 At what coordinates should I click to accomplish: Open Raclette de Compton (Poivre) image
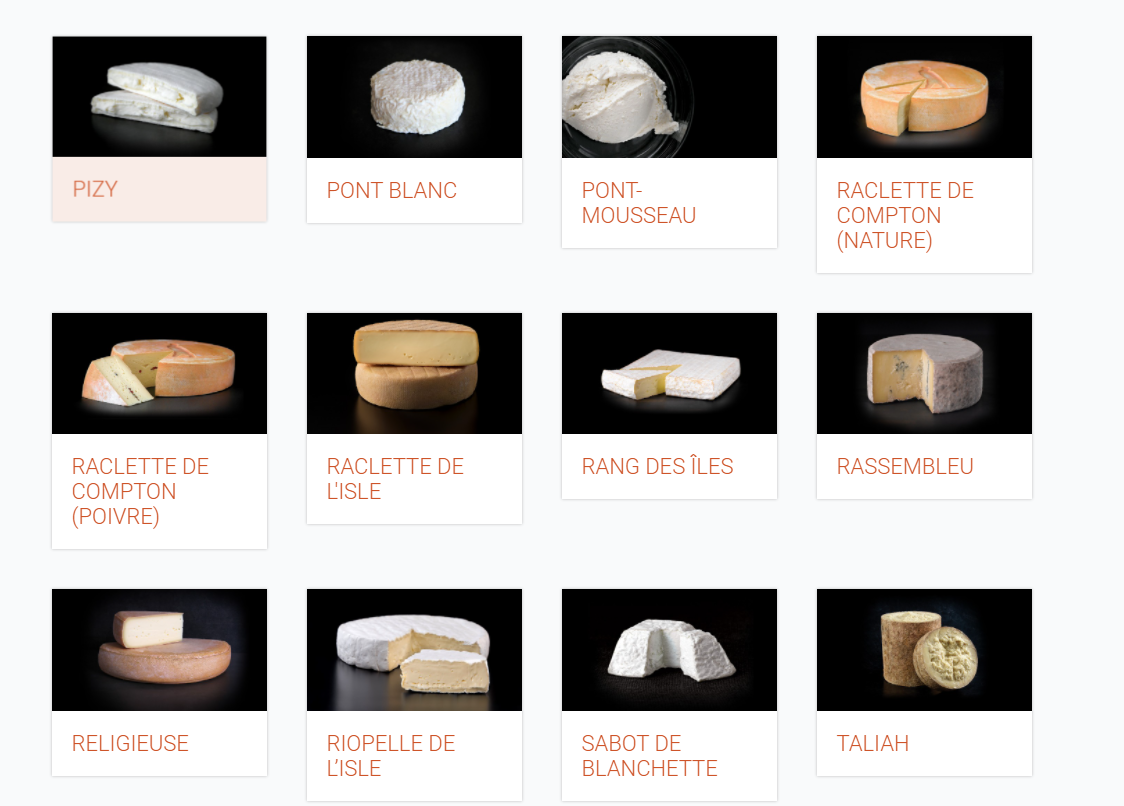(159, 373)
